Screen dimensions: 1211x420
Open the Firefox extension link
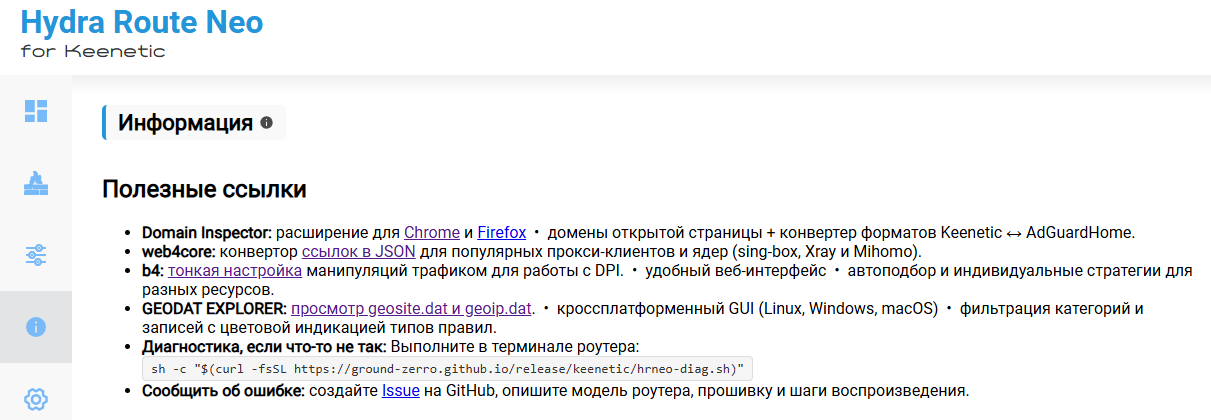click(502, 232)
